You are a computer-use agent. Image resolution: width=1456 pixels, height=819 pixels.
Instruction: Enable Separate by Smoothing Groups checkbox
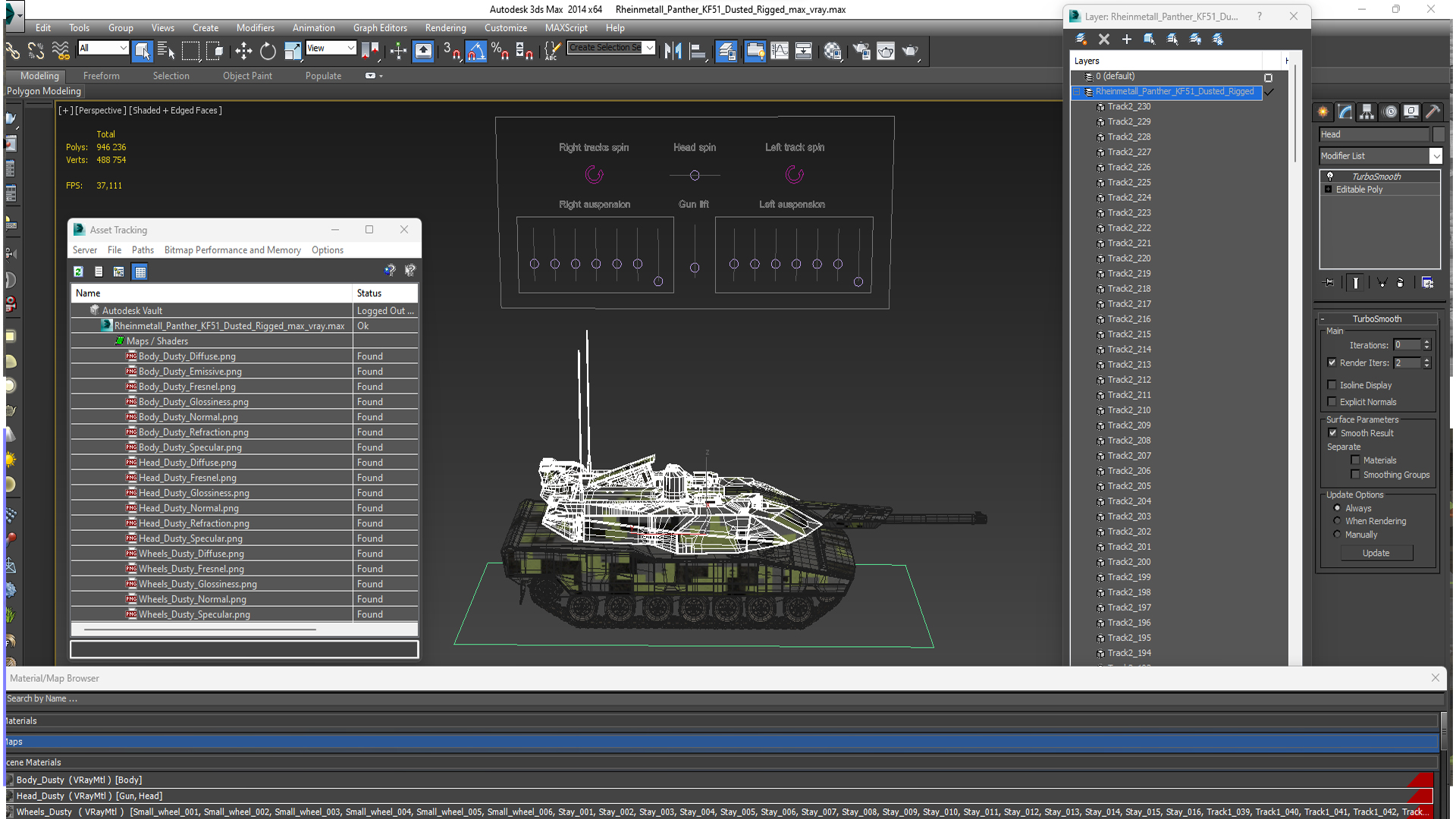pos(1355,475)
